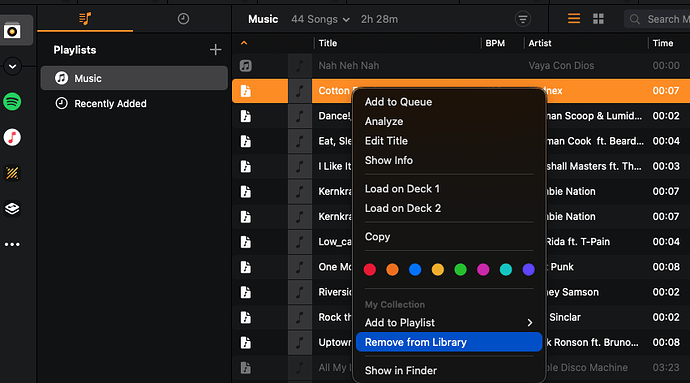Image resolution: width=690 pixels, height=383 pixels.
Task: Apply the purple color tag
Action: [529, 269]
